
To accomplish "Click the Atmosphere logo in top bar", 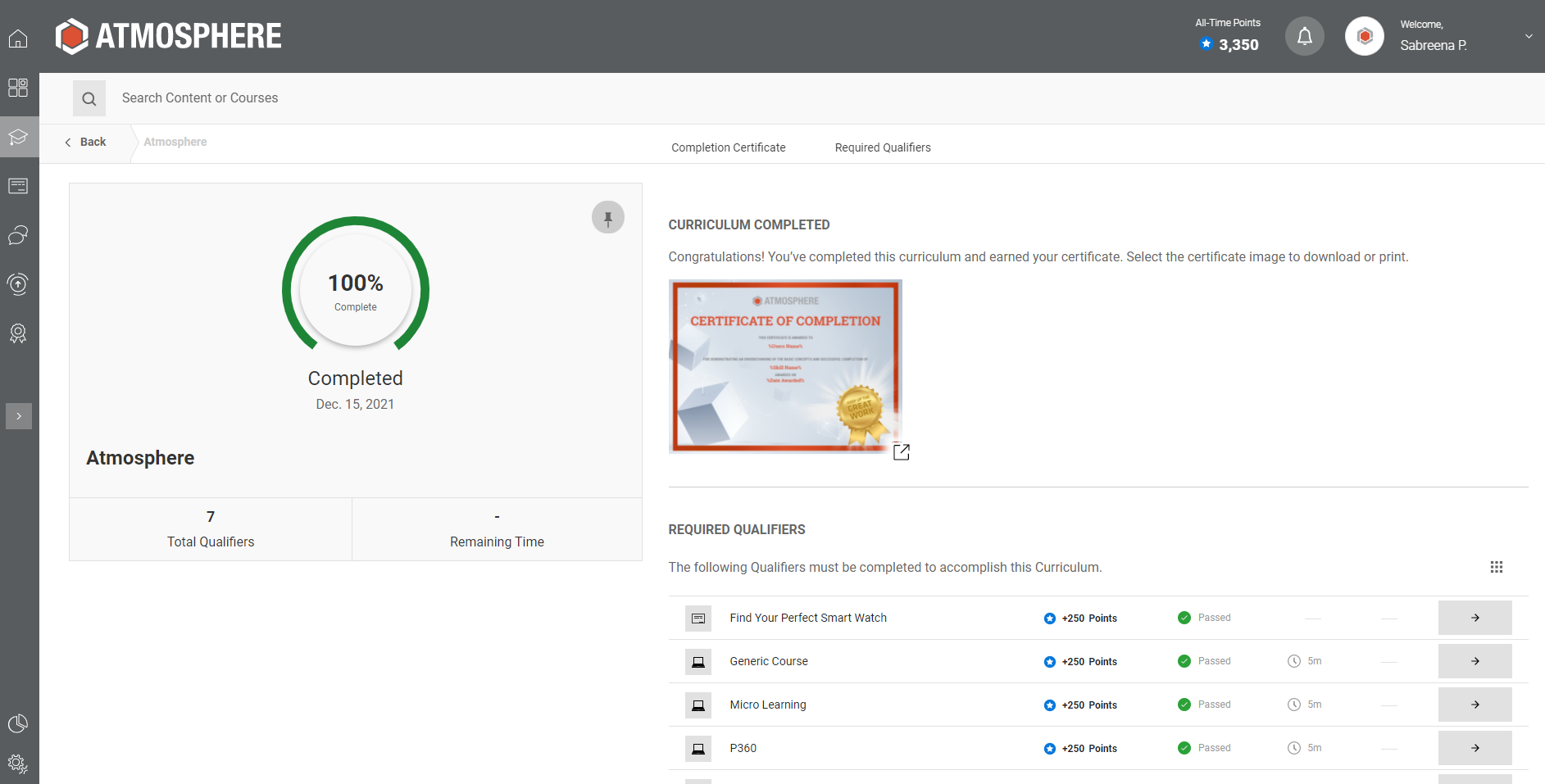I will [167, 35].
